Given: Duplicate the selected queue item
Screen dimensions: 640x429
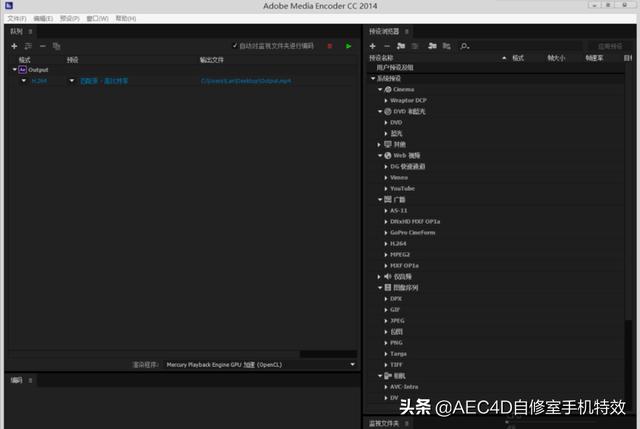Looking at the screenshot, I should click(x=57, y=46).
